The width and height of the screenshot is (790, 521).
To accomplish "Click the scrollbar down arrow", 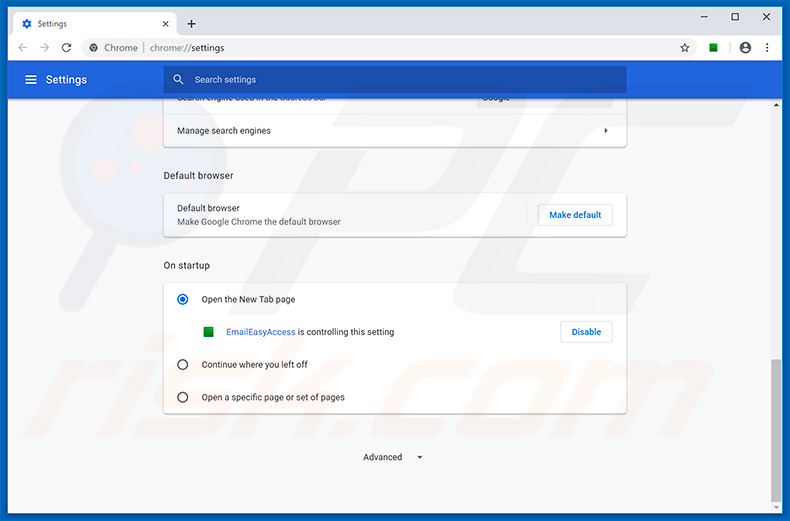I will [x=776, y=507].
